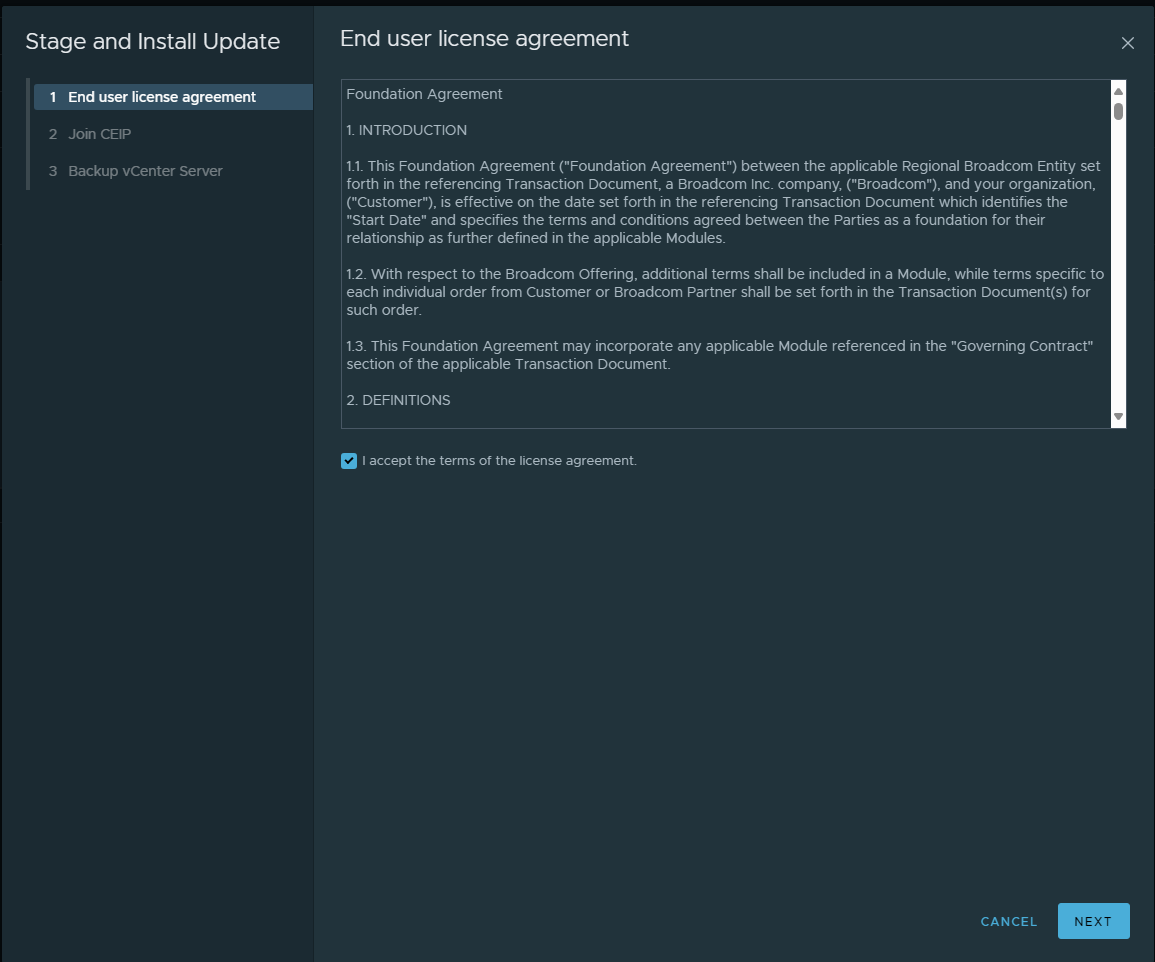Click inside paragraph 1.2 about Broadcom Offering

(x=720, y=292)
